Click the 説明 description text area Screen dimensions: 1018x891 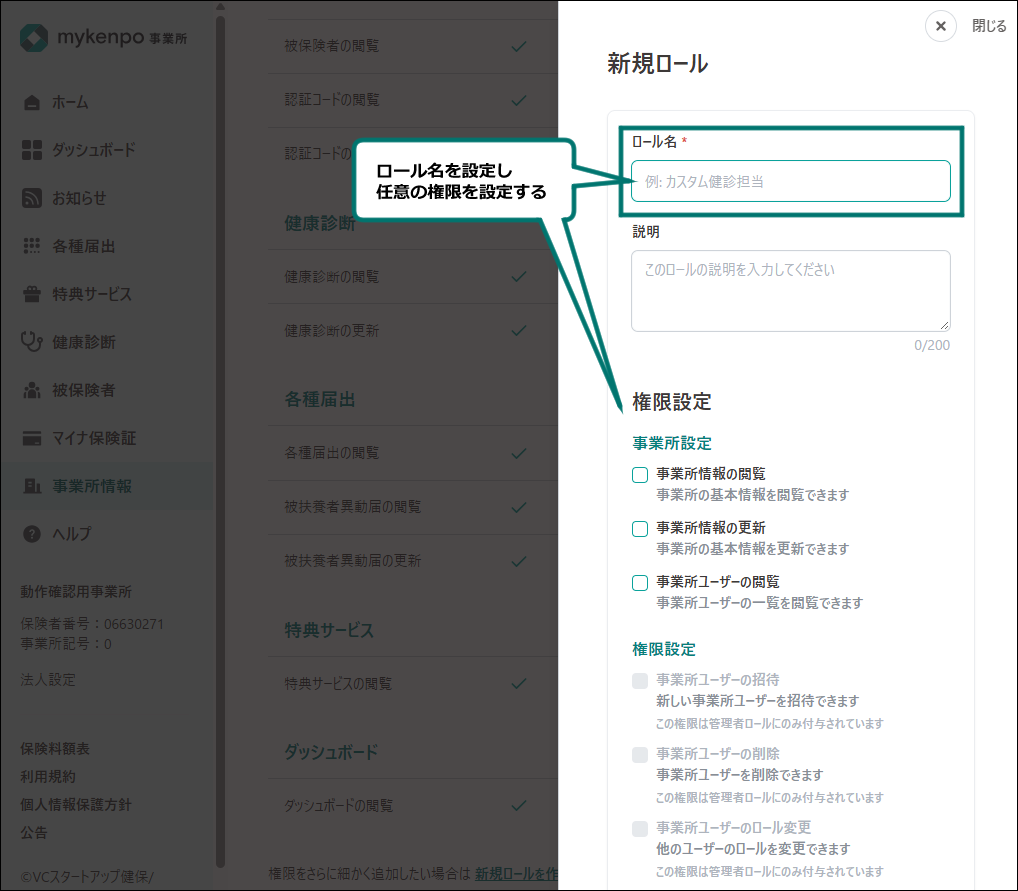click(x=791, y=291)
